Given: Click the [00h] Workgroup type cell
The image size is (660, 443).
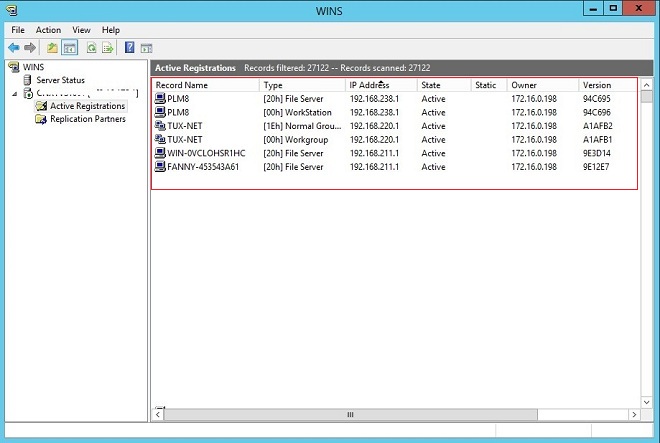Looking at the screenshot, I should (295, 139).
